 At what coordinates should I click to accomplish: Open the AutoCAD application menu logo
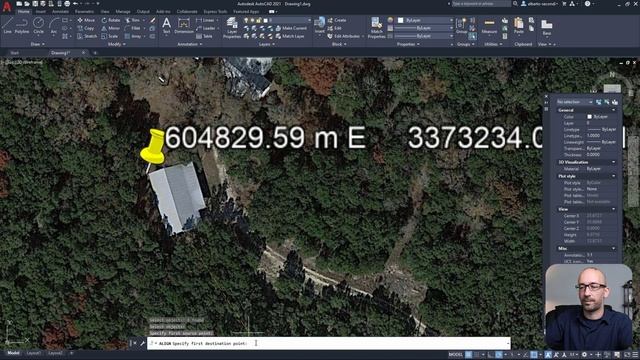click(7, 7)
